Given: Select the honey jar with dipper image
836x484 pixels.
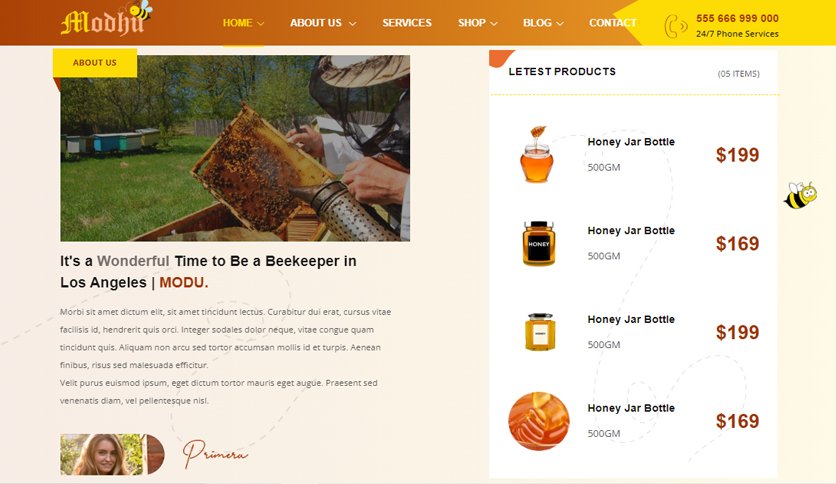Looking at the screenshot, I should (x=537, y=155).
